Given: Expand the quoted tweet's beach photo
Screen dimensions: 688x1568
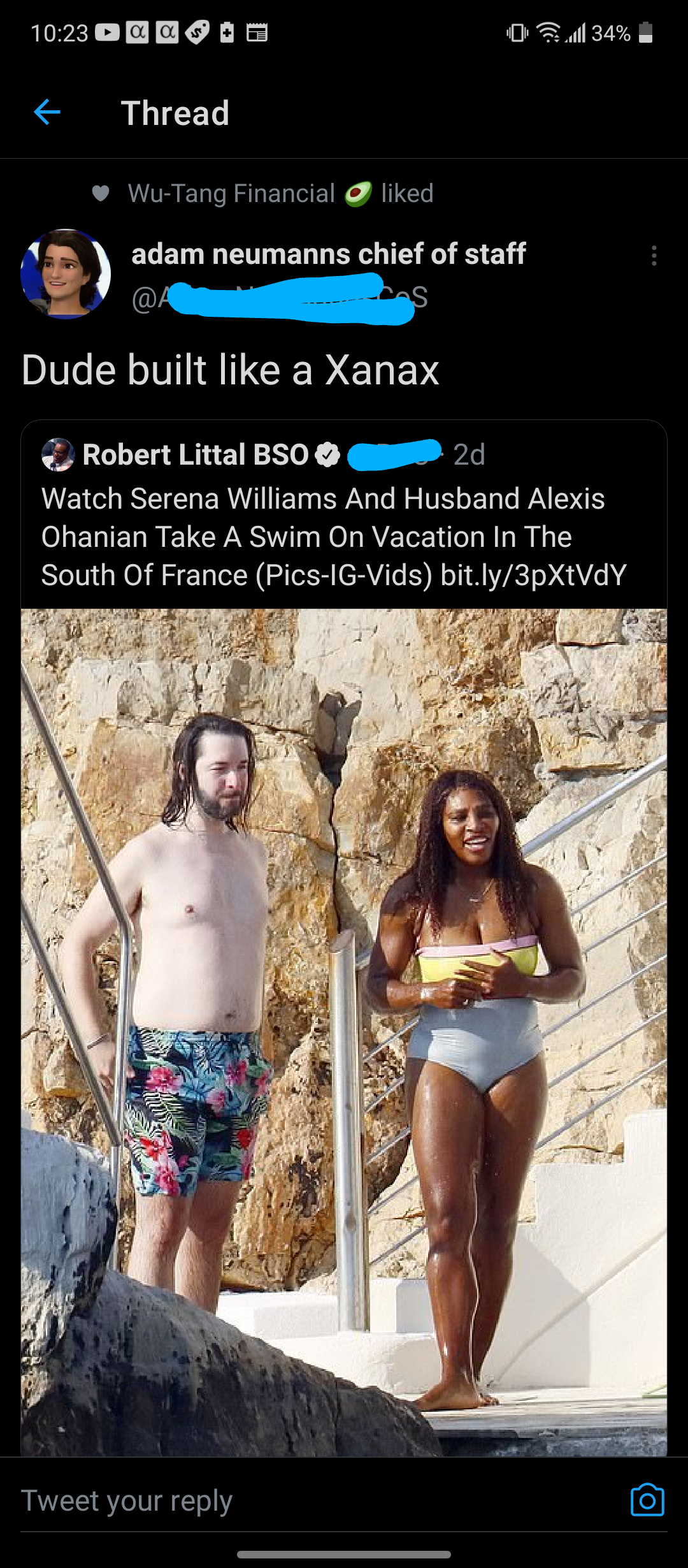Looking at the screenshot, I should (344, 1033).
